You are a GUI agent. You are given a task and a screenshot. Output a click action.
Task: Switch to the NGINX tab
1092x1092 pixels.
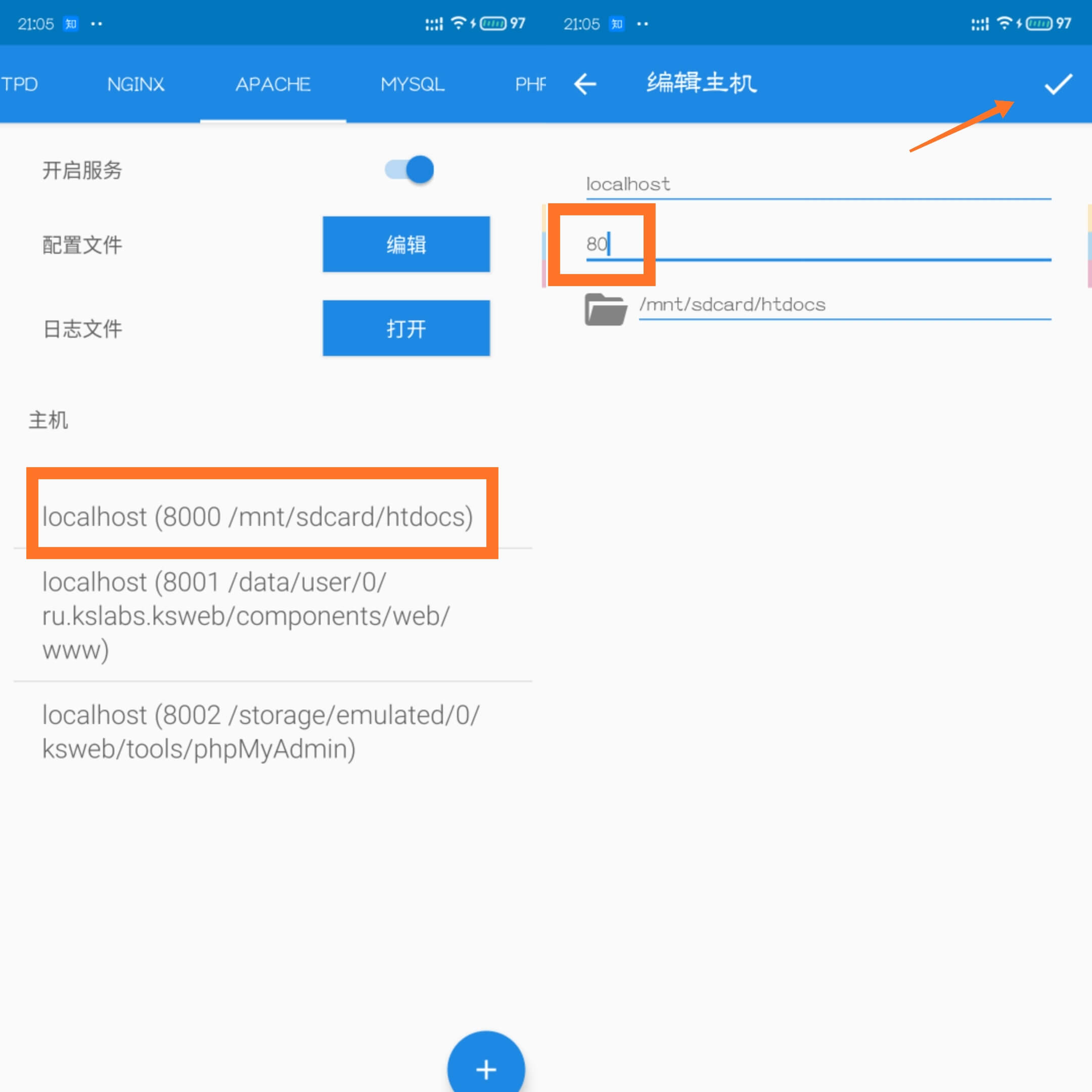coord(135,84)
